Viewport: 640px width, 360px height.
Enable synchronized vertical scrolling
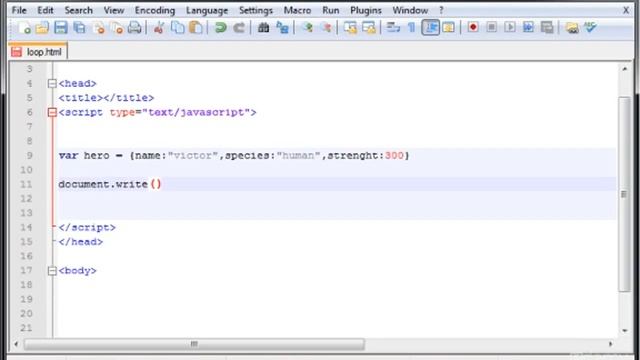coord(350,27)
